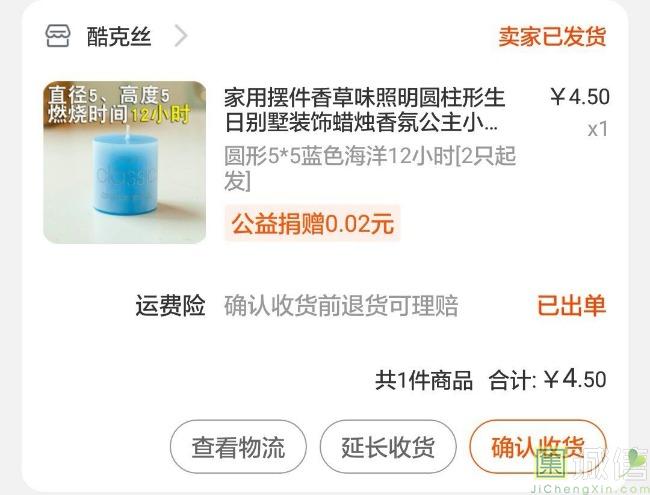Check the 已出单 insurance status
This screenshot has width=650, height=495.
(x=572, y=306)
